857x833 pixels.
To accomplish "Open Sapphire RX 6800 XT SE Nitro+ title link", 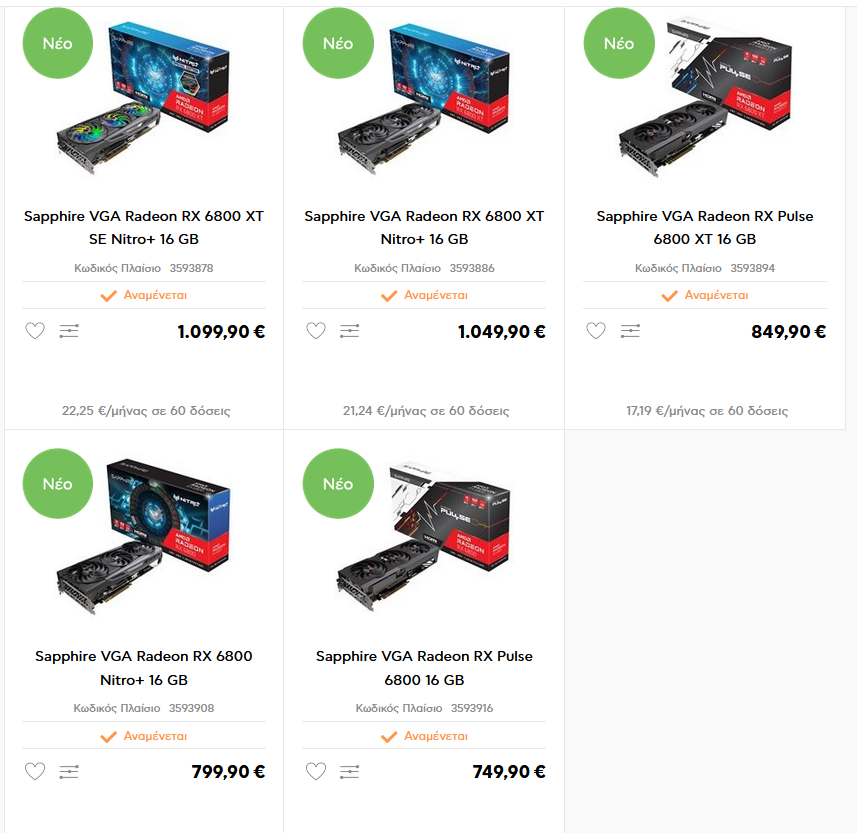I will tap(144, 228).
